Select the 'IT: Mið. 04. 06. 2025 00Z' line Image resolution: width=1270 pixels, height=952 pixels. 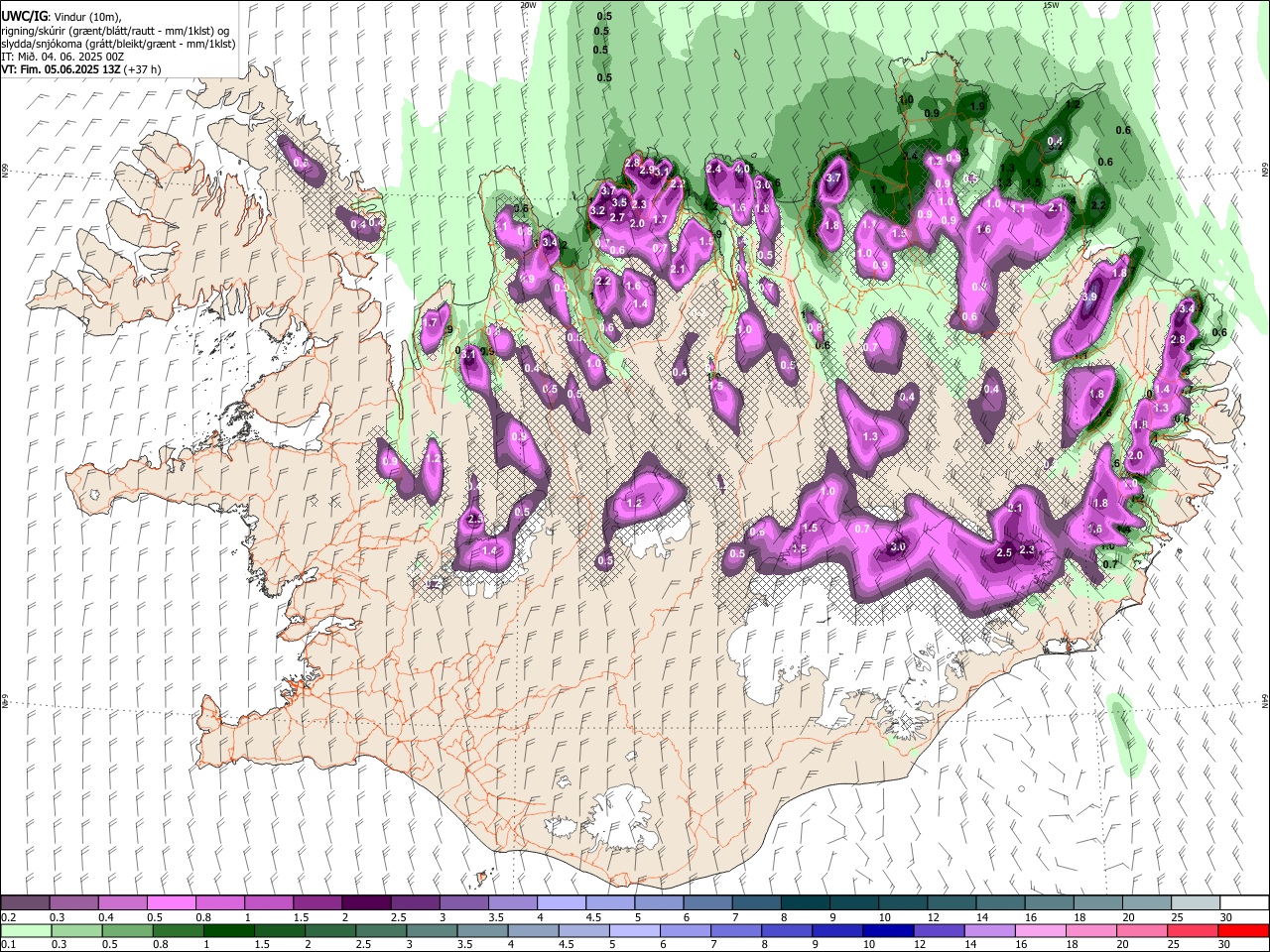[x=63, y=57]
